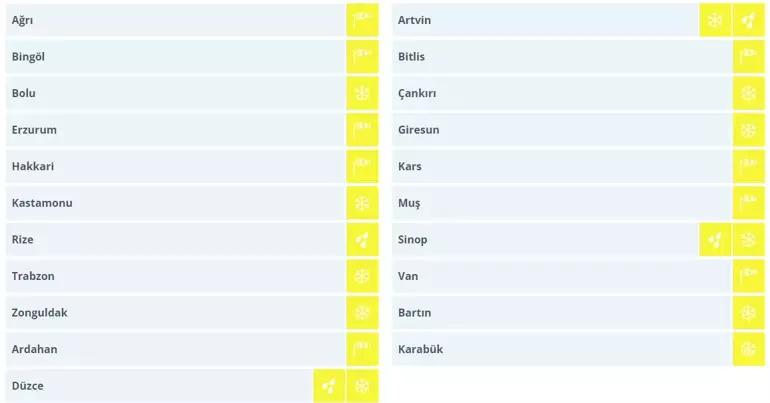Open the Kars province entry

click(x=560, y=166)
